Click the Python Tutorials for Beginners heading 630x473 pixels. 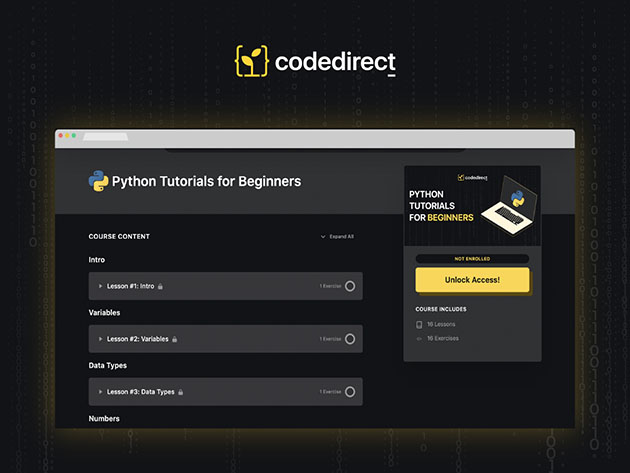click(207, 181)
